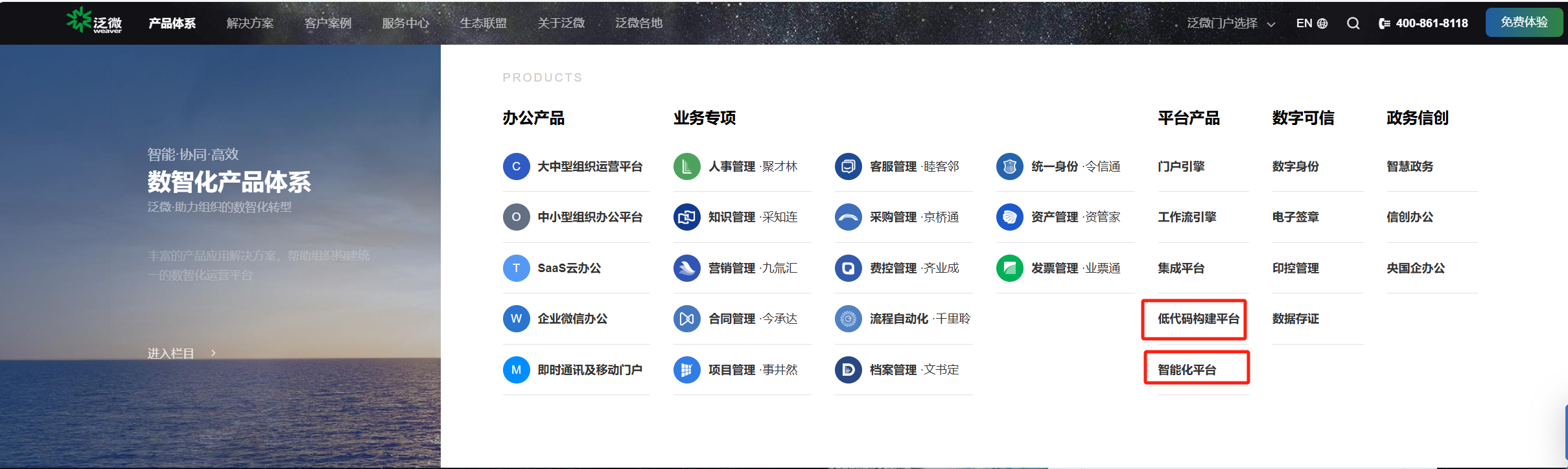Open the search magnifier icon
The width and height of the screenshot is (1568, 469).
tap(1353, 23)
